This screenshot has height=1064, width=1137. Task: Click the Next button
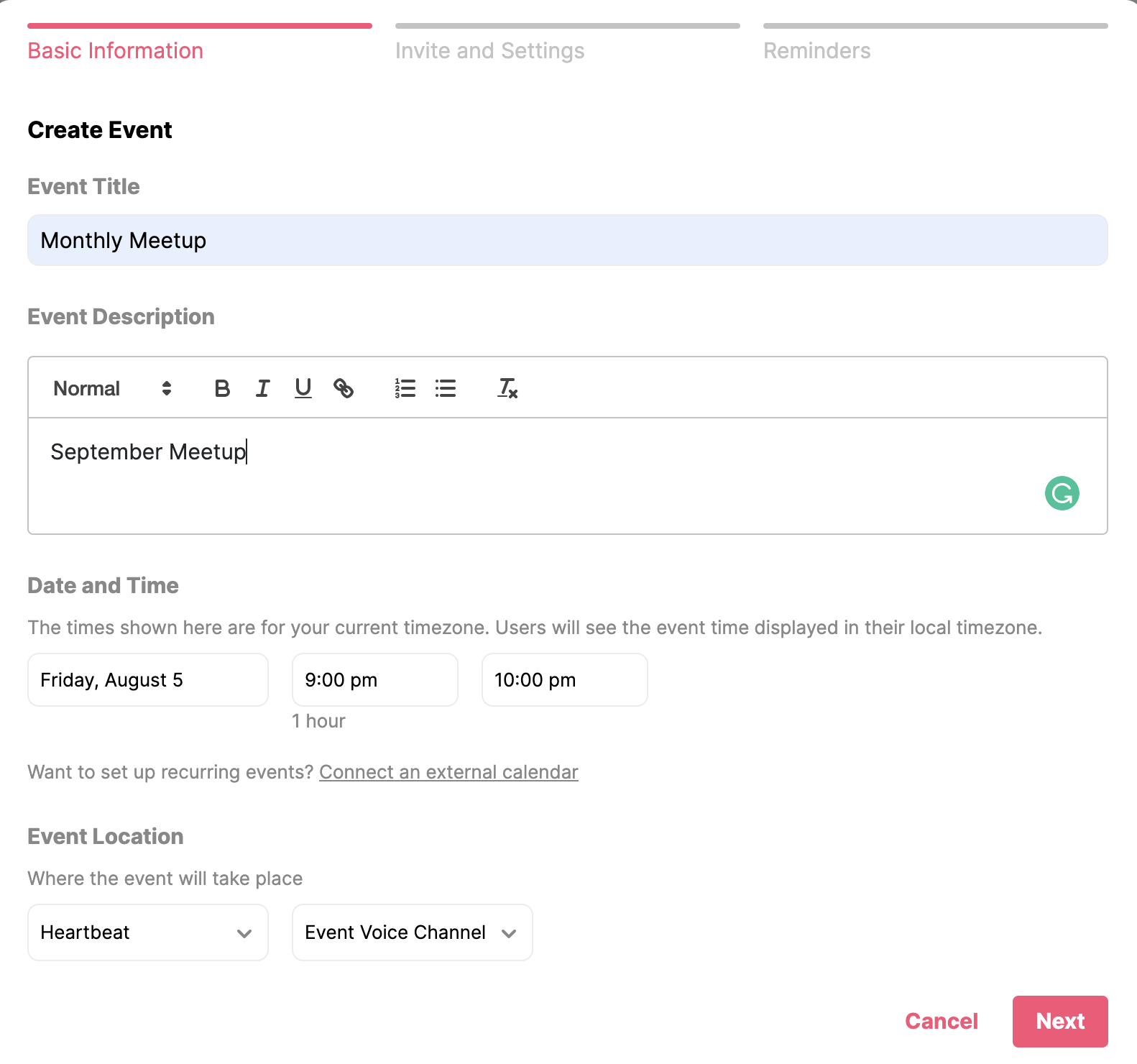[x=1060, y=1022]
